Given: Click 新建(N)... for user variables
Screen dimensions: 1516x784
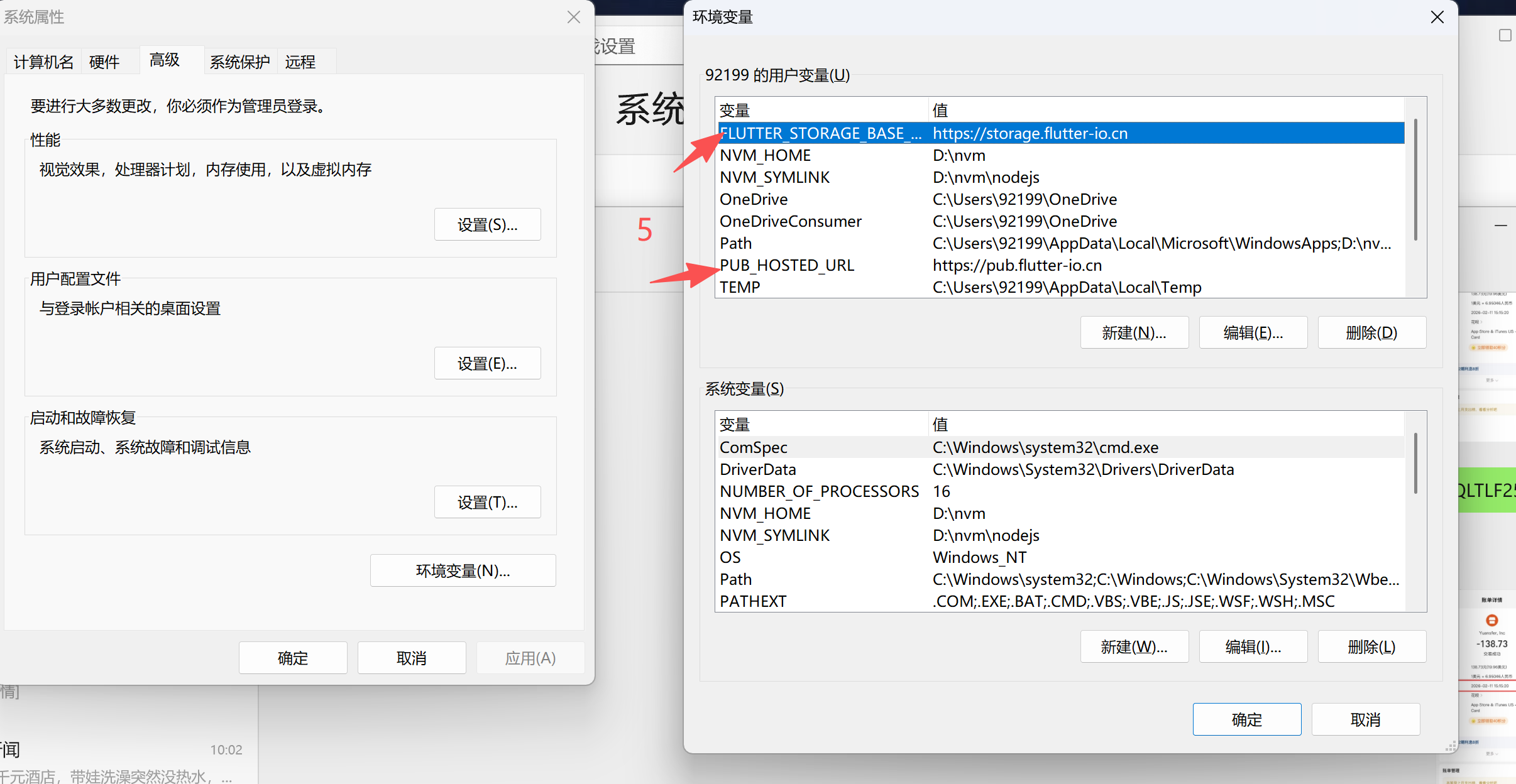Looking at the screenshot, I should coord(1134,333).
